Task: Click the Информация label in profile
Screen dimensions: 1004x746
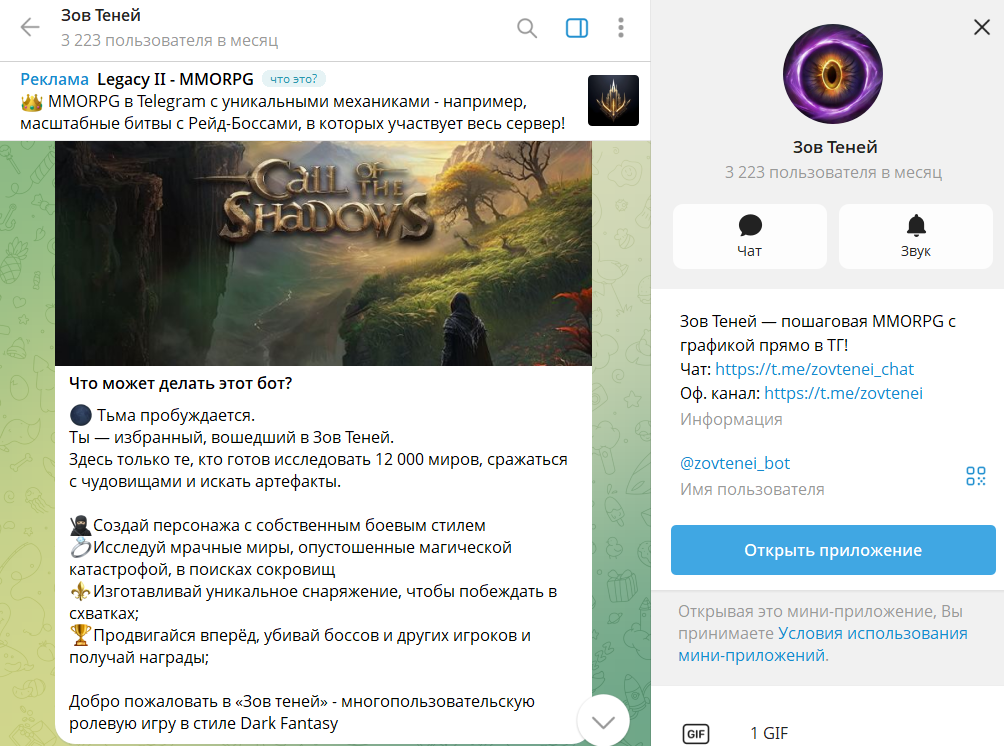Action: click(x=731, y=419)
